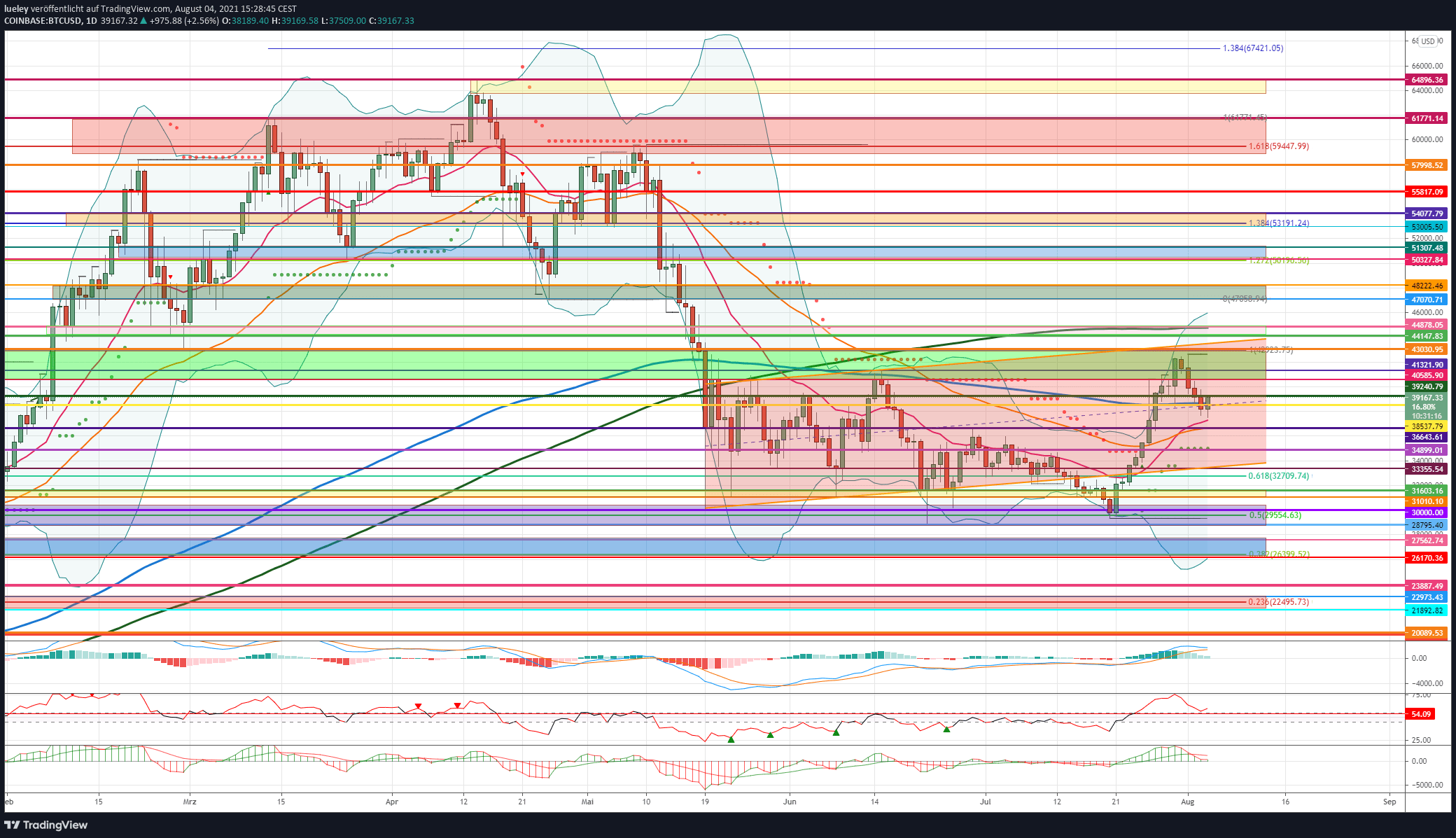Select the COINBASE:BTCUSD symbol title
The height and width of the screenshot is (838, 1456).
pyautogui.click(x=43, y=21)
